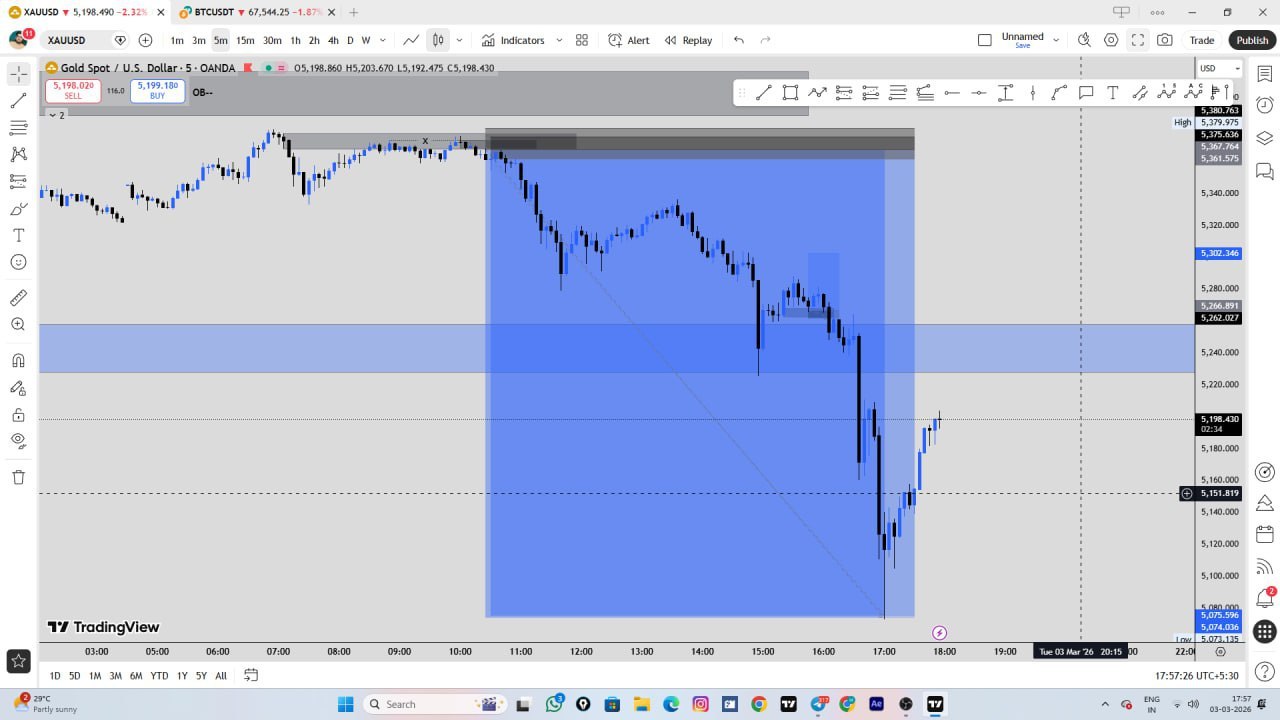Open the forecasting and measurement tools

18,182
